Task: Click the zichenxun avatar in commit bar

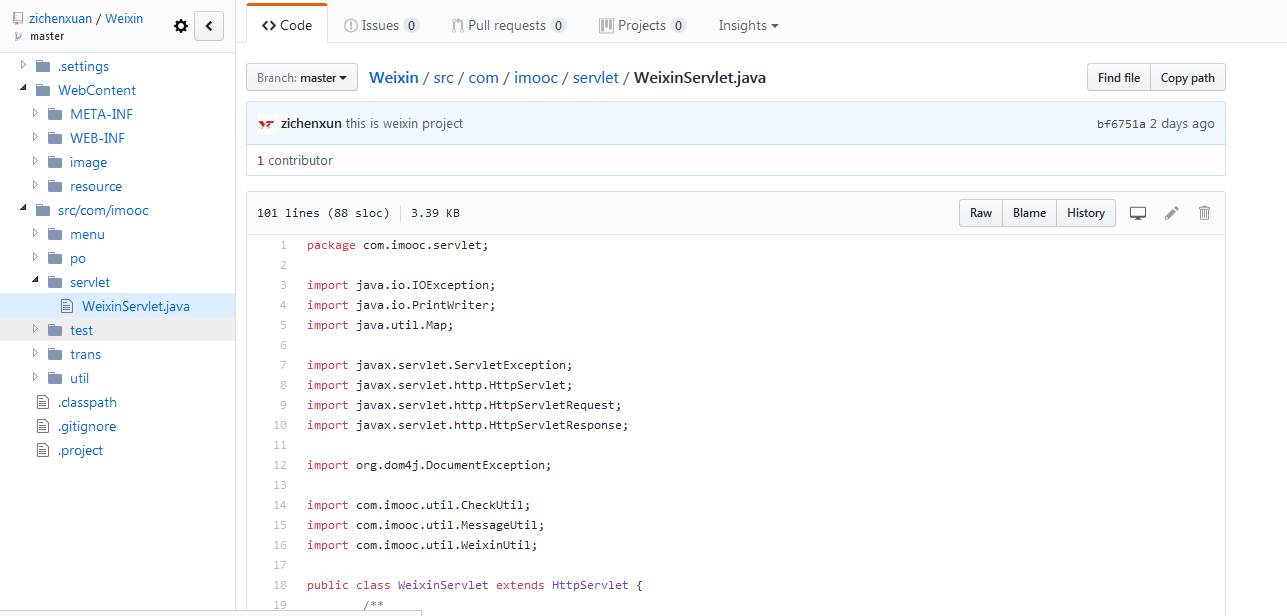Action: point(266,124)
